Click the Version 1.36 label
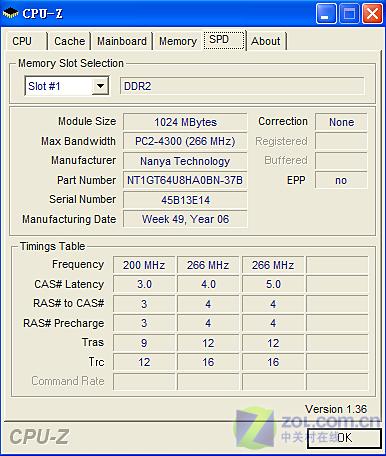The height and width of the screenshot is (456, 386). pos(336,409)
